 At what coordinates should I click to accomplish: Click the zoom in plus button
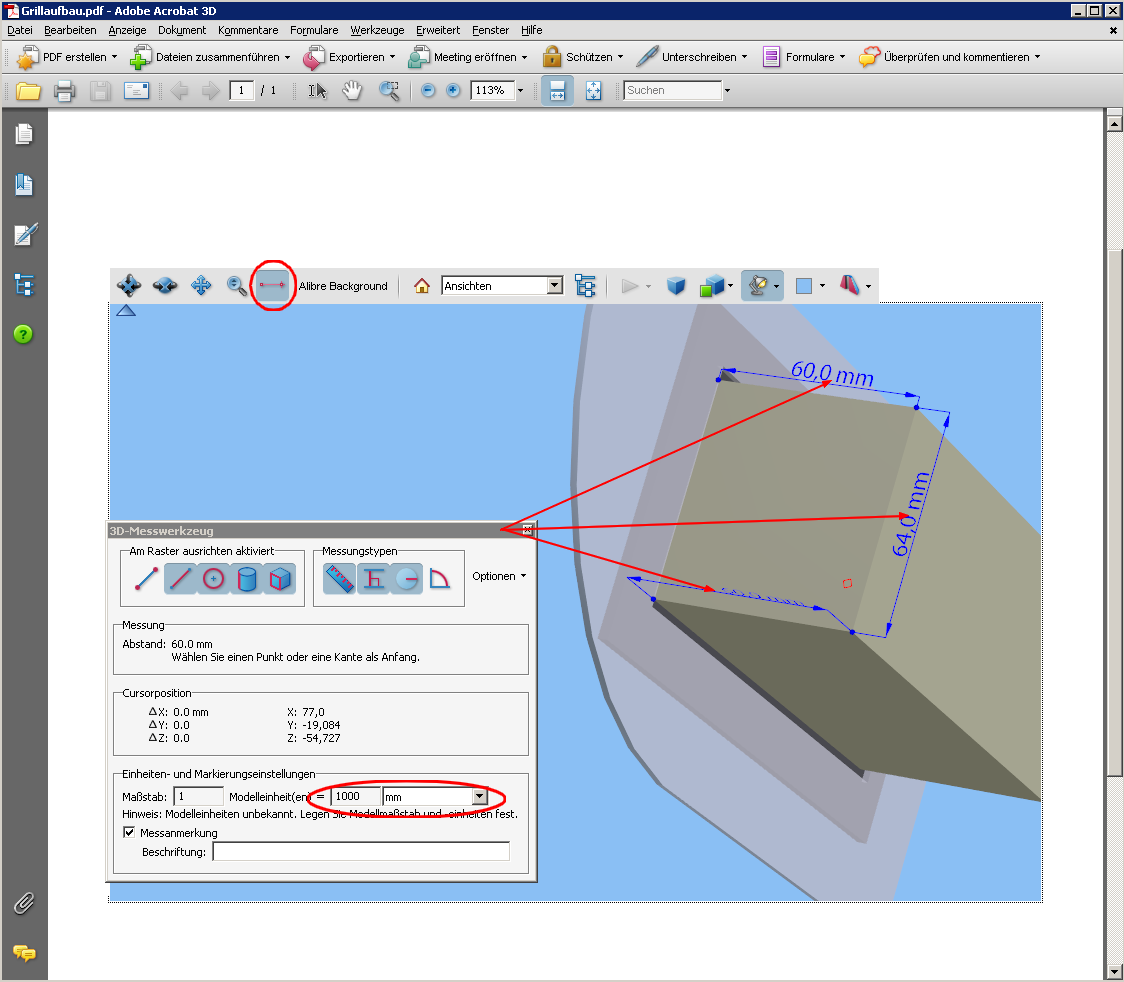[453, 90]
